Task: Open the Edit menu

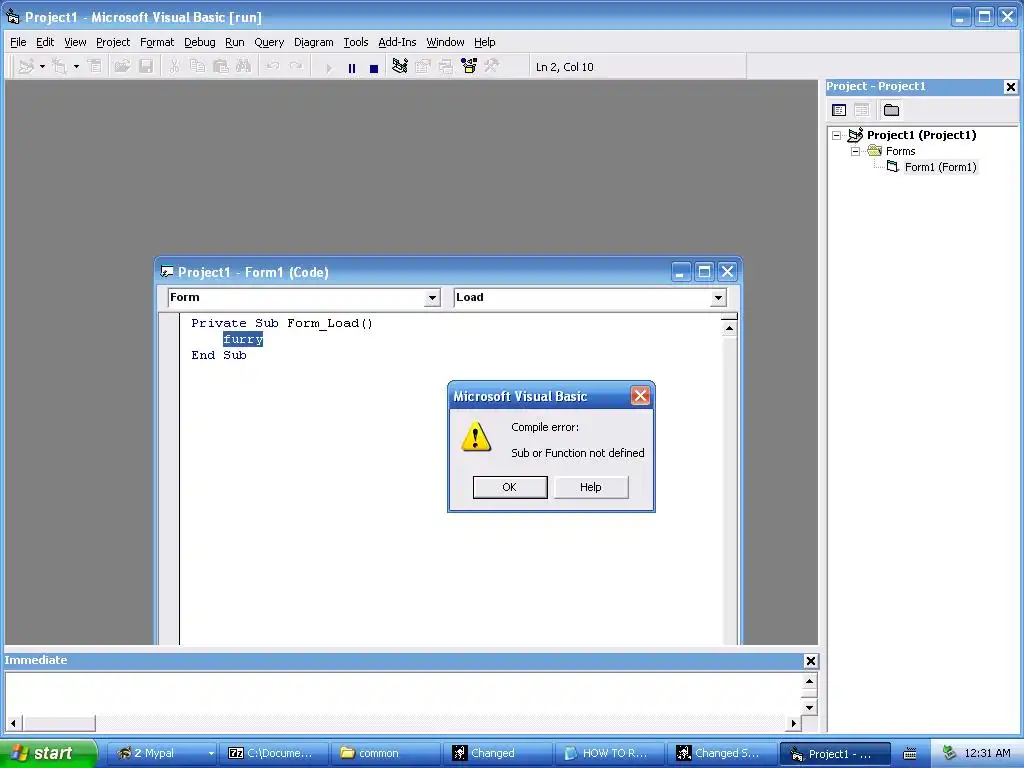Action: pyautogui.click(x=45, y=42)
